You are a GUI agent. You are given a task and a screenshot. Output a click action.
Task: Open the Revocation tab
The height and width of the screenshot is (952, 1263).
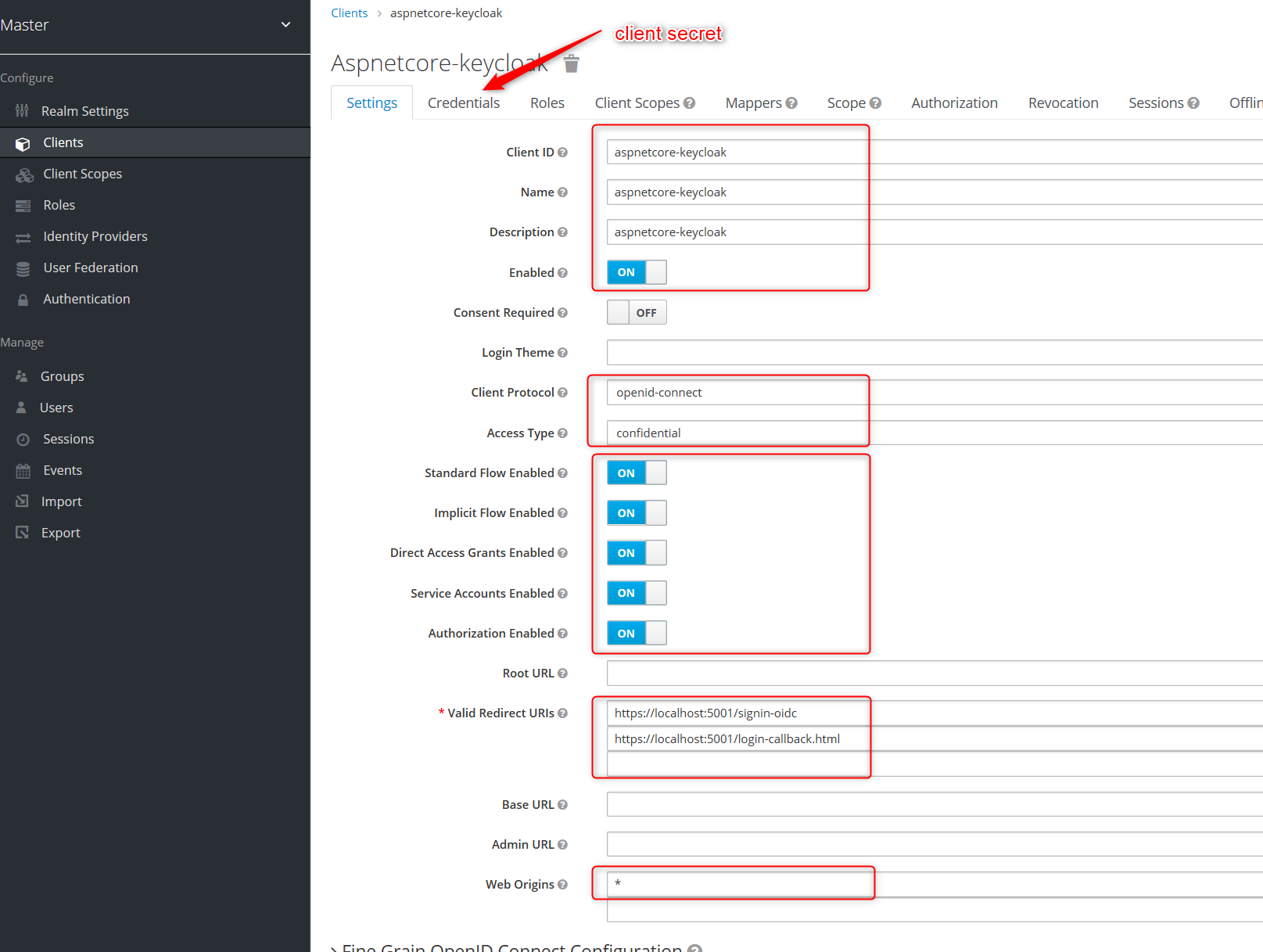click(x=1063, y=103)
